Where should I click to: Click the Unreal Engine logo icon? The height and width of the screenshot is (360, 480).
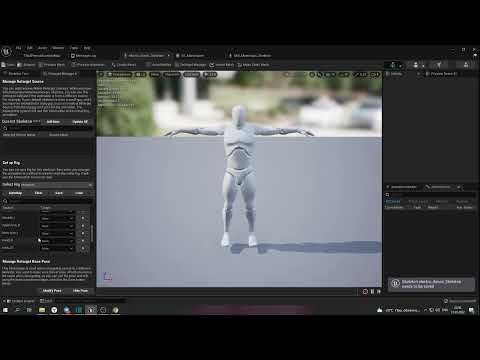tap(6, 52)
